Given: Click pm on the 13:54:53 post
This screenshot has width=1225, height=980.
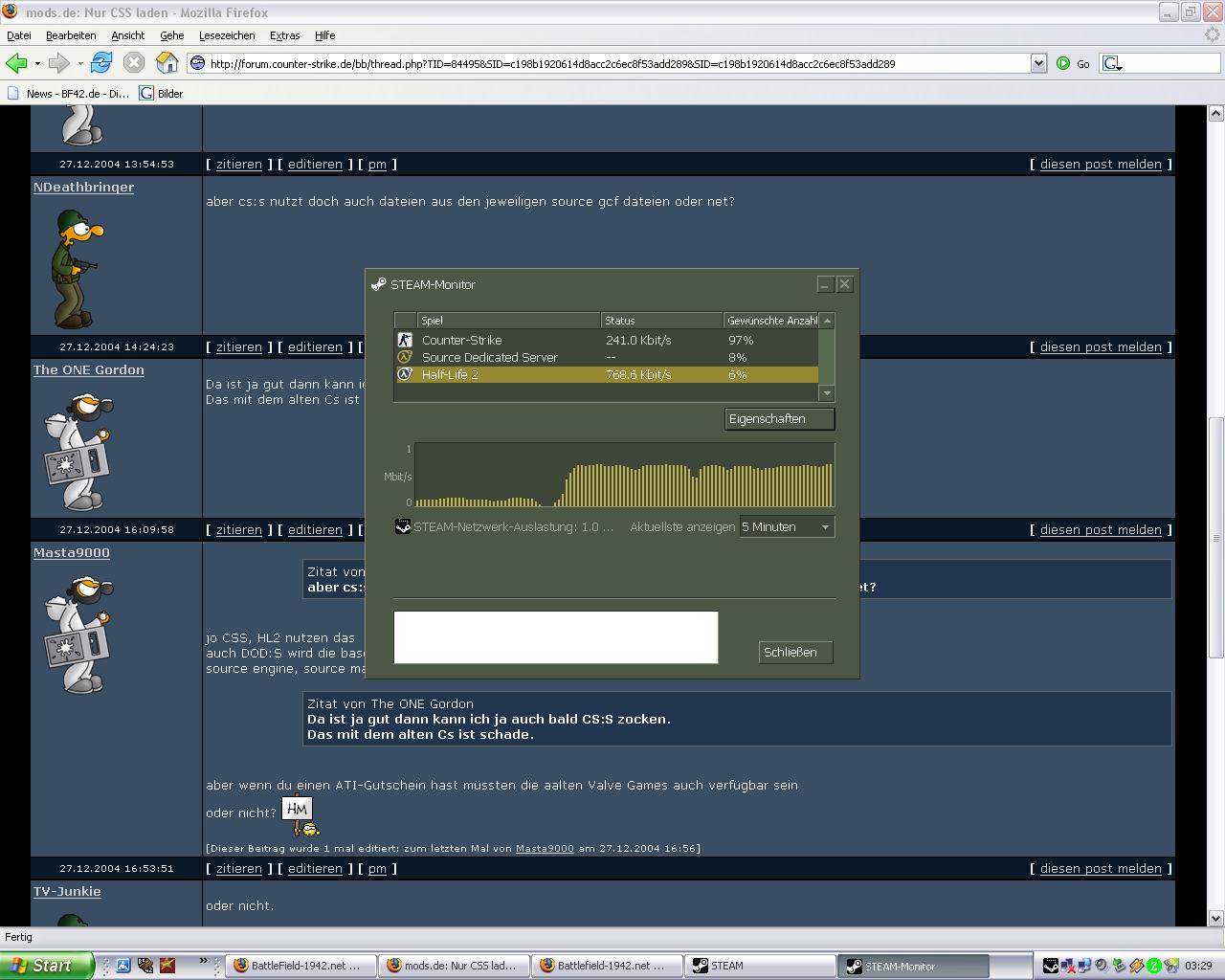Looking at the screenshot, I should (377, 165).
